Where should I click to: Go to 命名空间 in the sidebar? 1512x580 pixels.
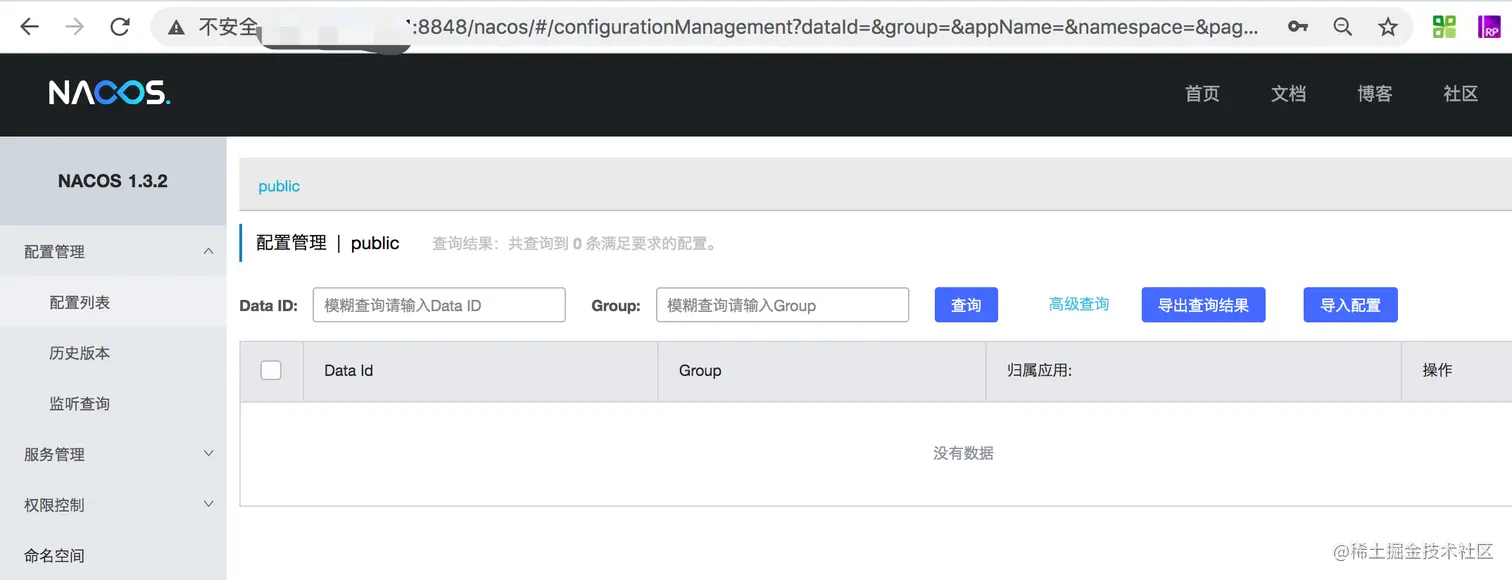point(54,556)
